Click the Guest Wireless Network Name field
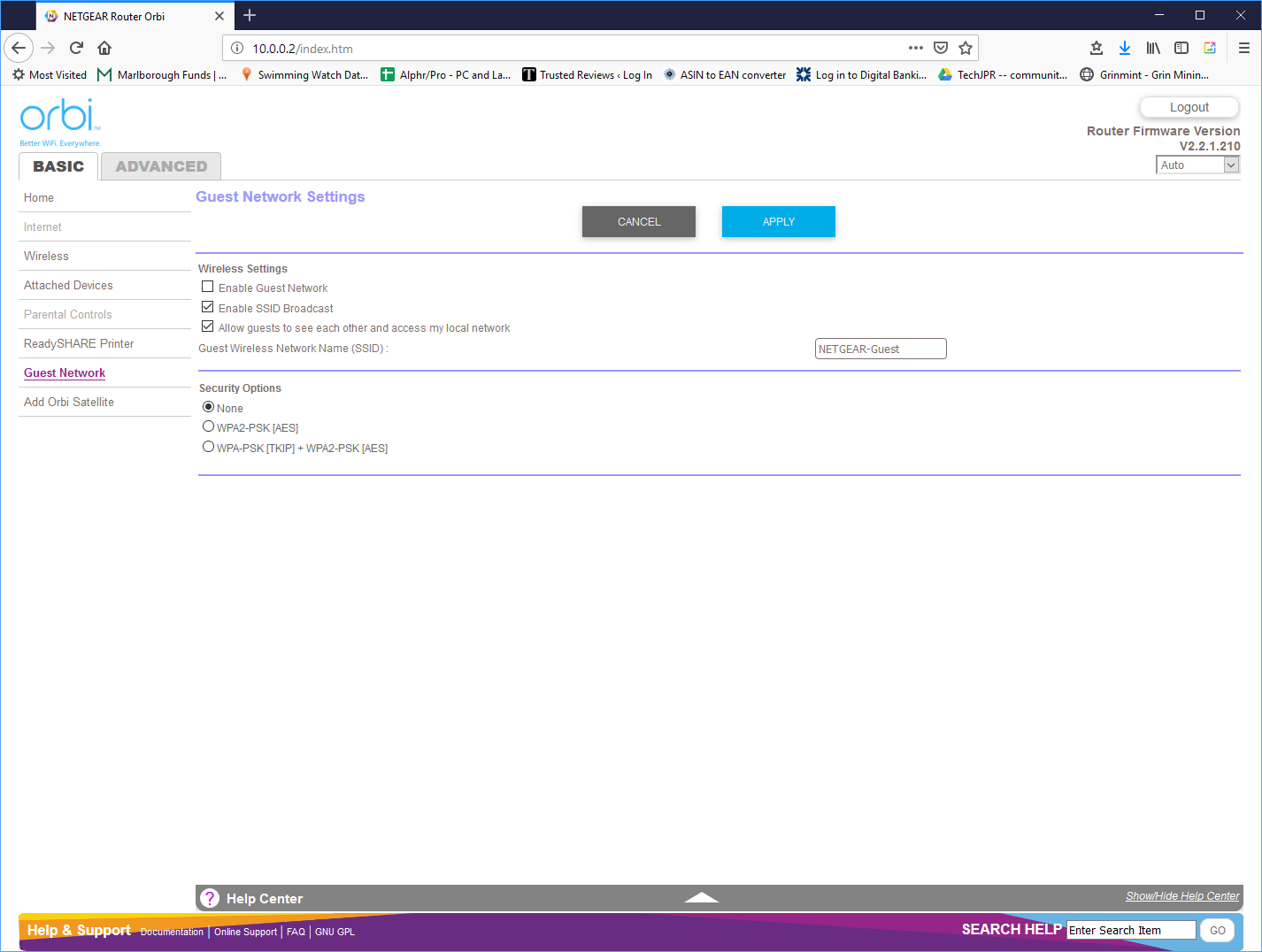The width and height of the screenshot is (1262, 952). (881, 349)
